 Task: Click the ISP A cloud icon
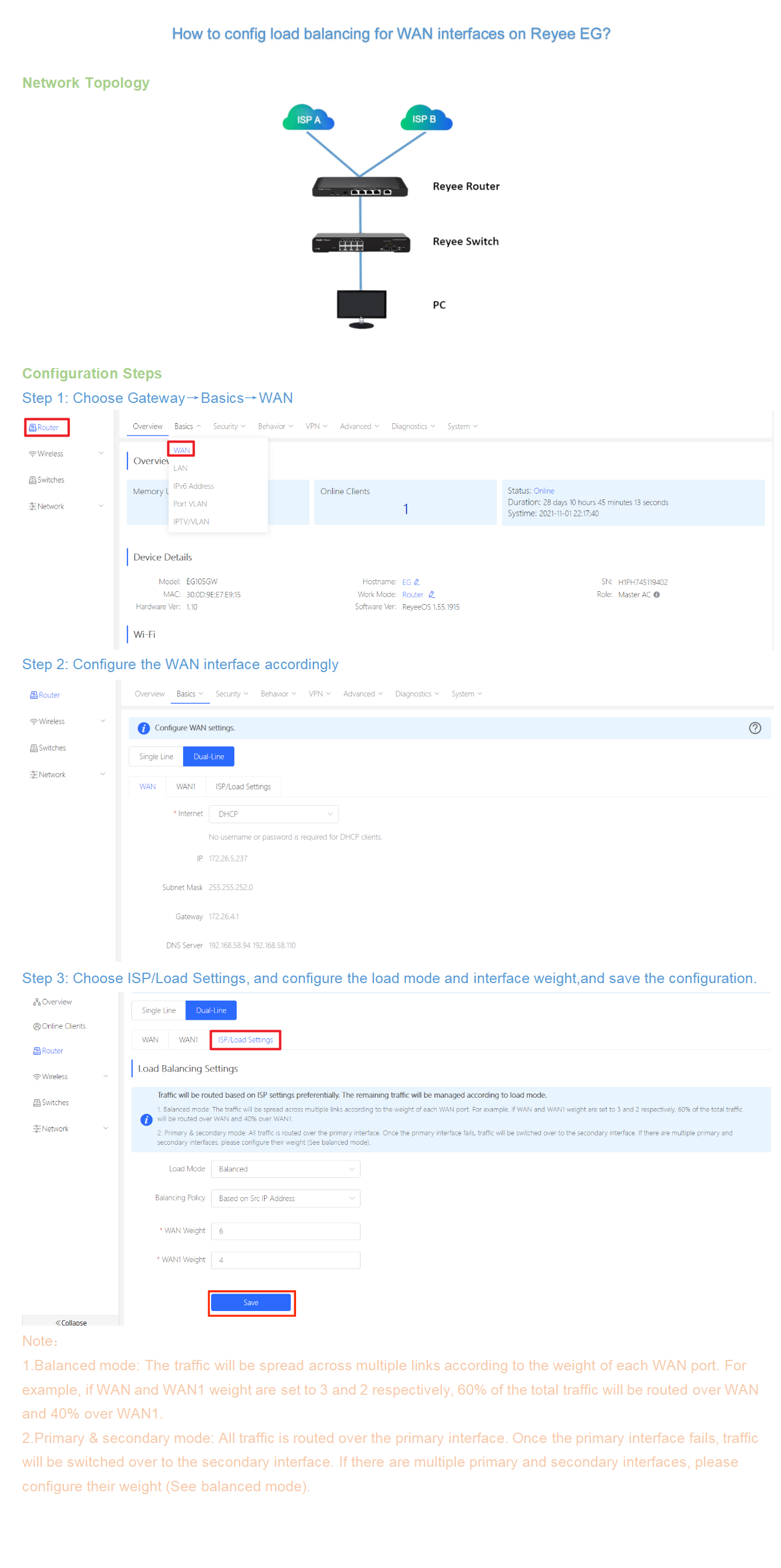[x=308, y=119]
